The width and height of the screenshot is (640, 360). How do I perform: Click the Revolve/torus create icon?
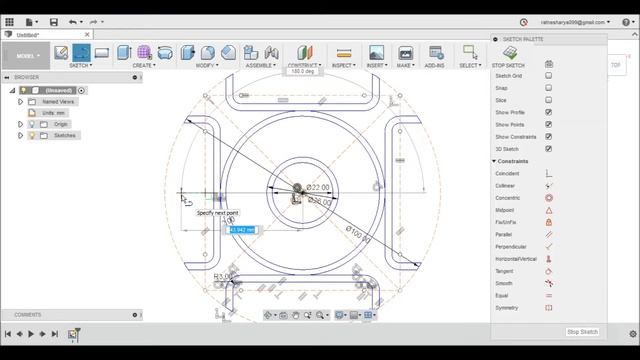coord(165,53)
